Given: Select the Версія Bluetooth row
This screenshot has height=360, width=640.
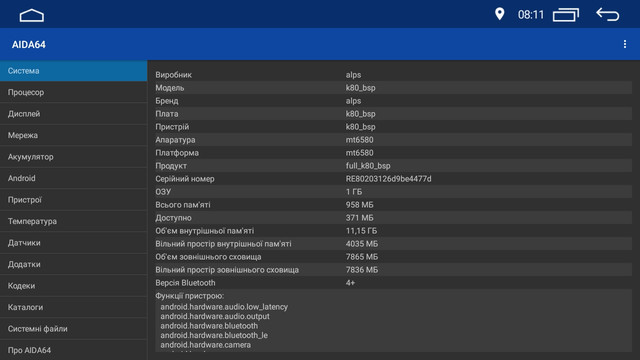Looking at the screenshot, I should point(393,283).
